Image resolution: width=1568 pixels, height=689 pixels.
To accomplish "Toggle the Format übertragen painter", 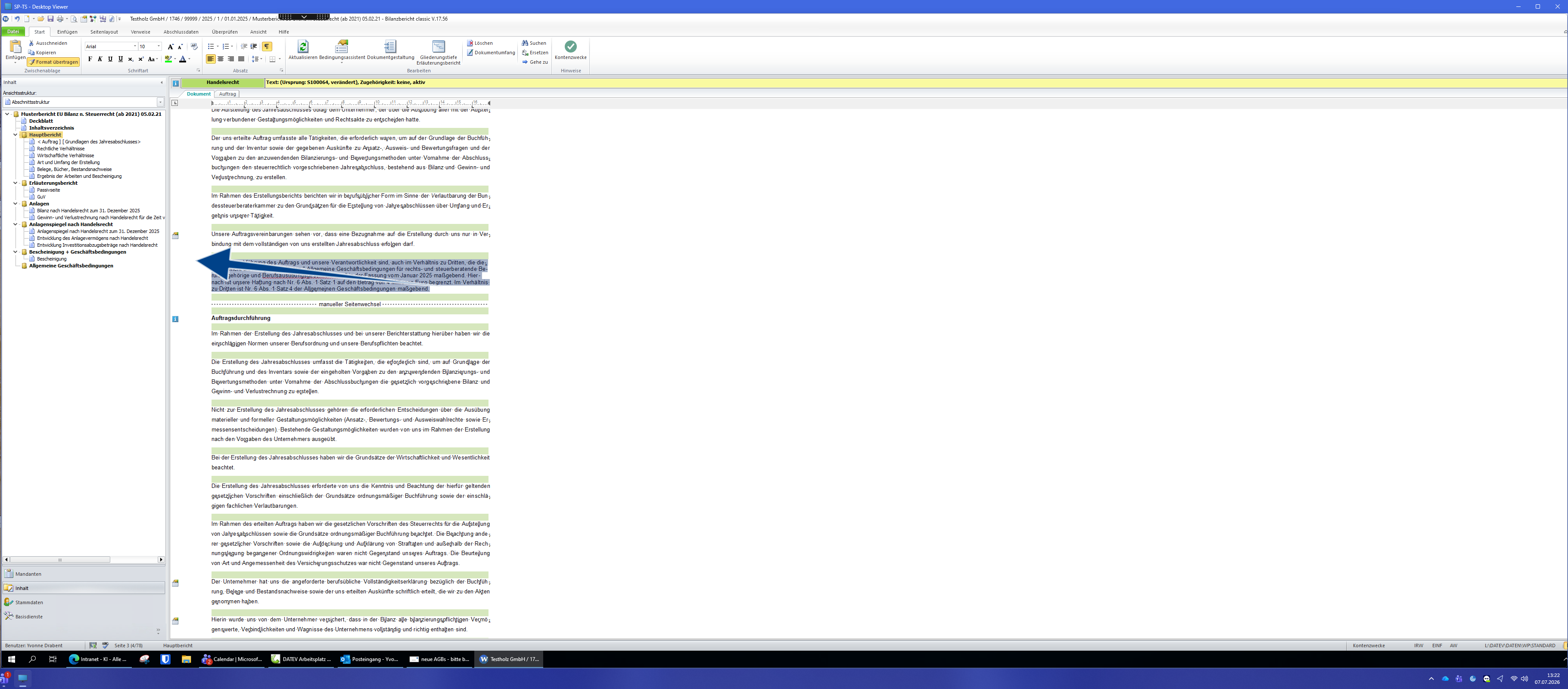I will pyautogui.click(x=53, y=62).
